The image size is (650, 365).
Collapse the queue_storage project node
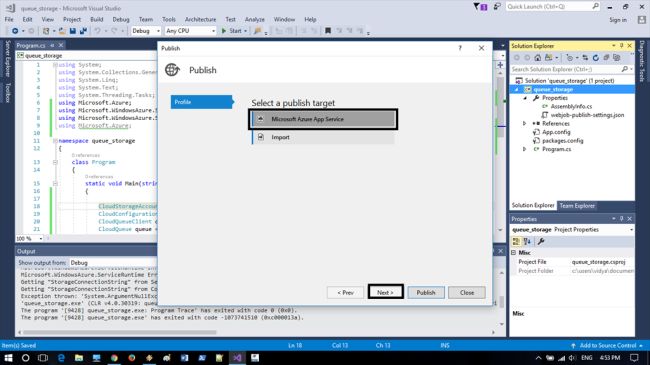[517, 90]
